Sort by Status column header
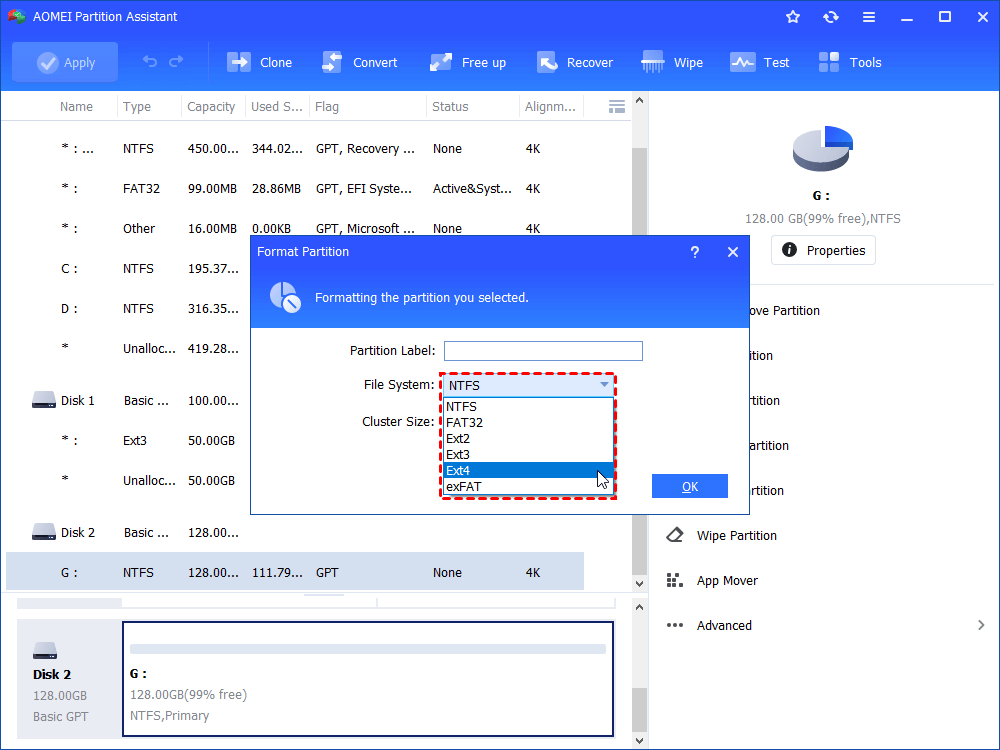Viewport: 1000px width, 750px height. point(450,107)
